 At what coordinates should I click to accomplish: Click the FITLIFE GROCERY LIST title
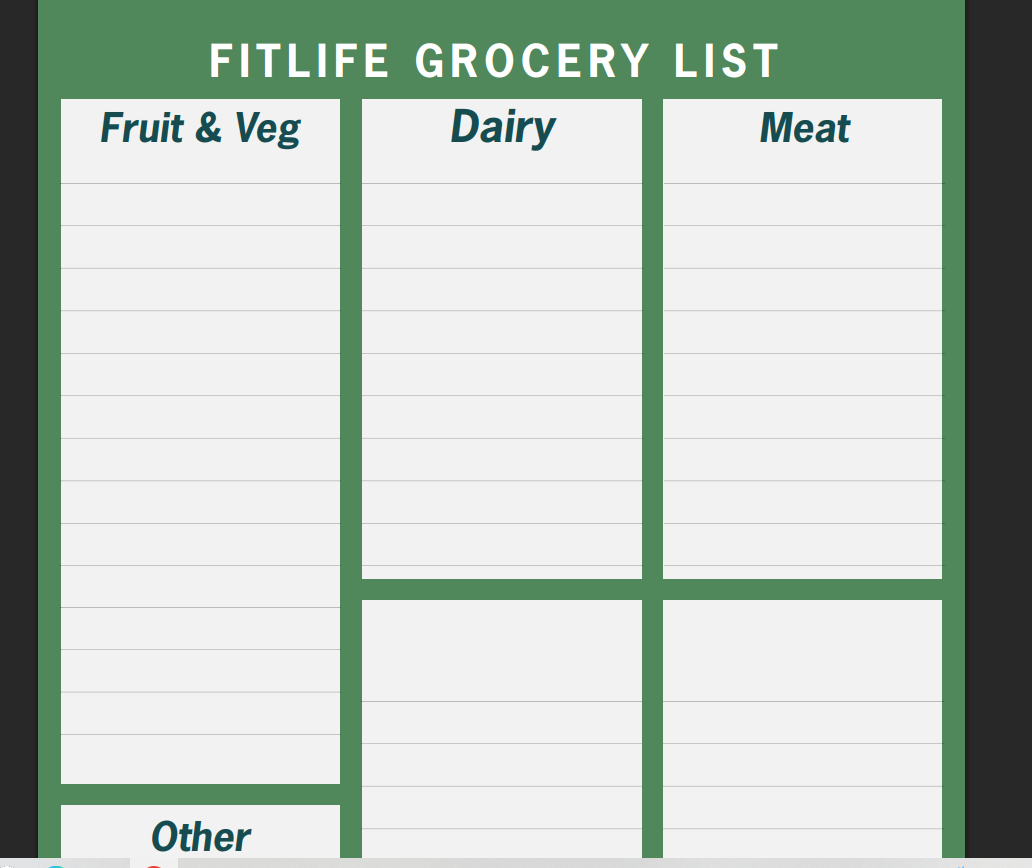494,61
